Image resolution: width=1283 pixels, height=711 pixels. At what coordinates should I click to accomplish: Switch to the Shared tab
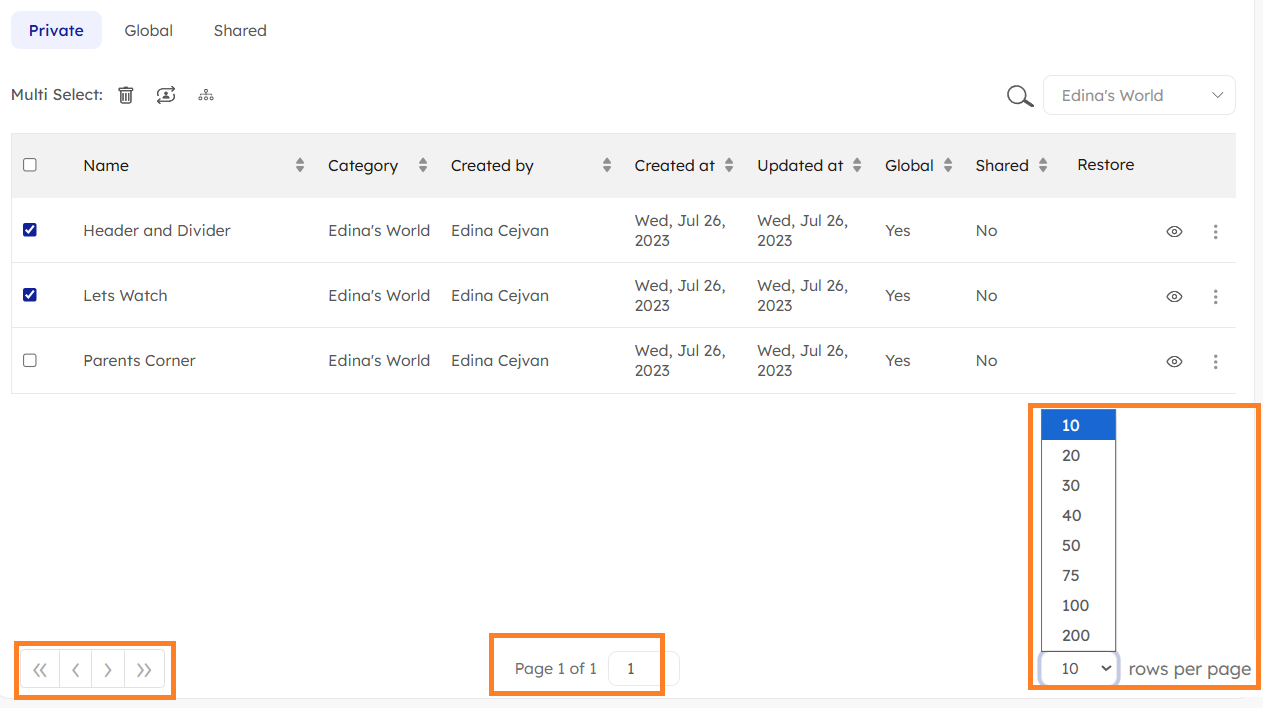pos(240,31)
